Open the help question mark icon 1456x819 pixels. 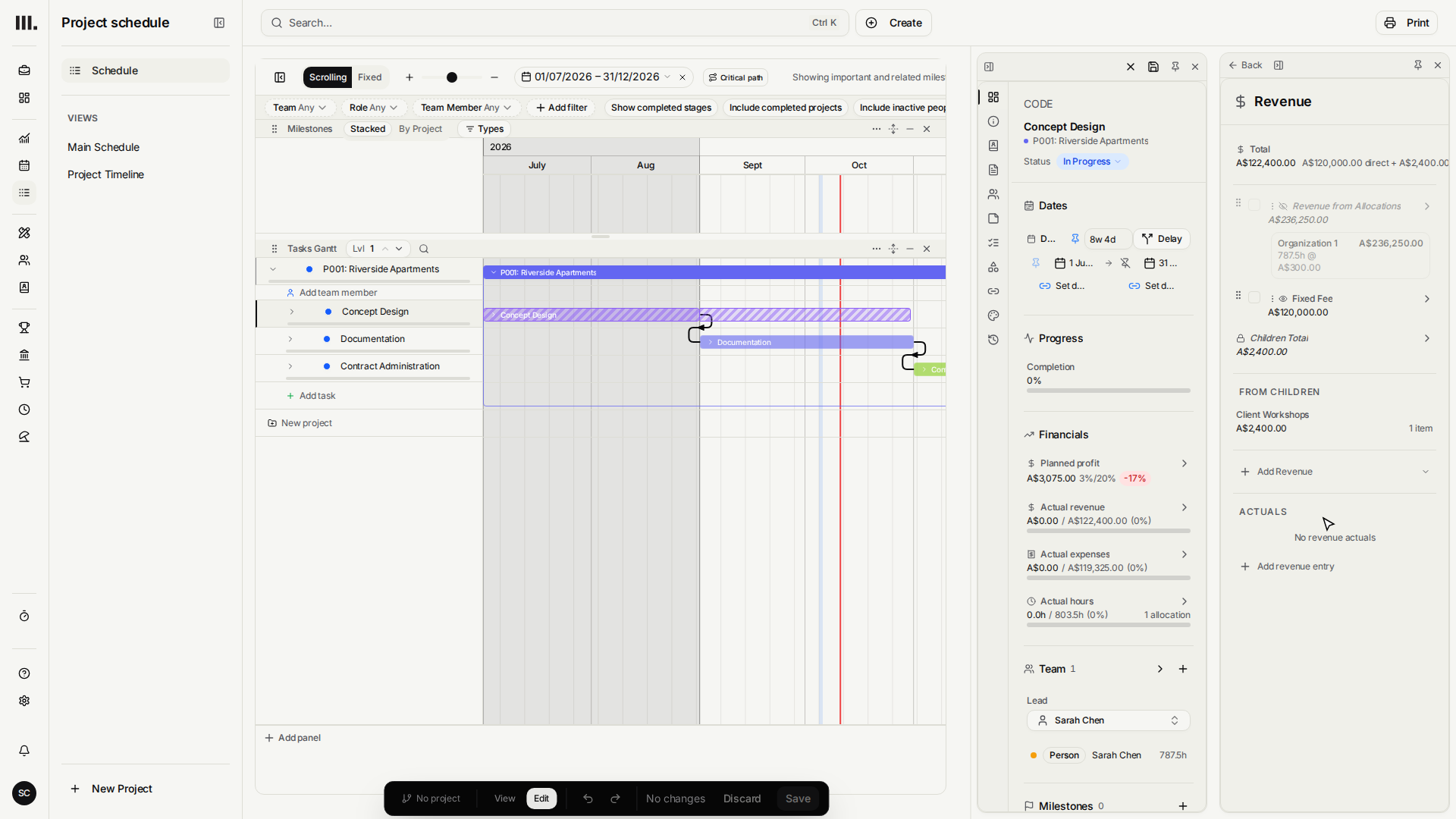24,673
